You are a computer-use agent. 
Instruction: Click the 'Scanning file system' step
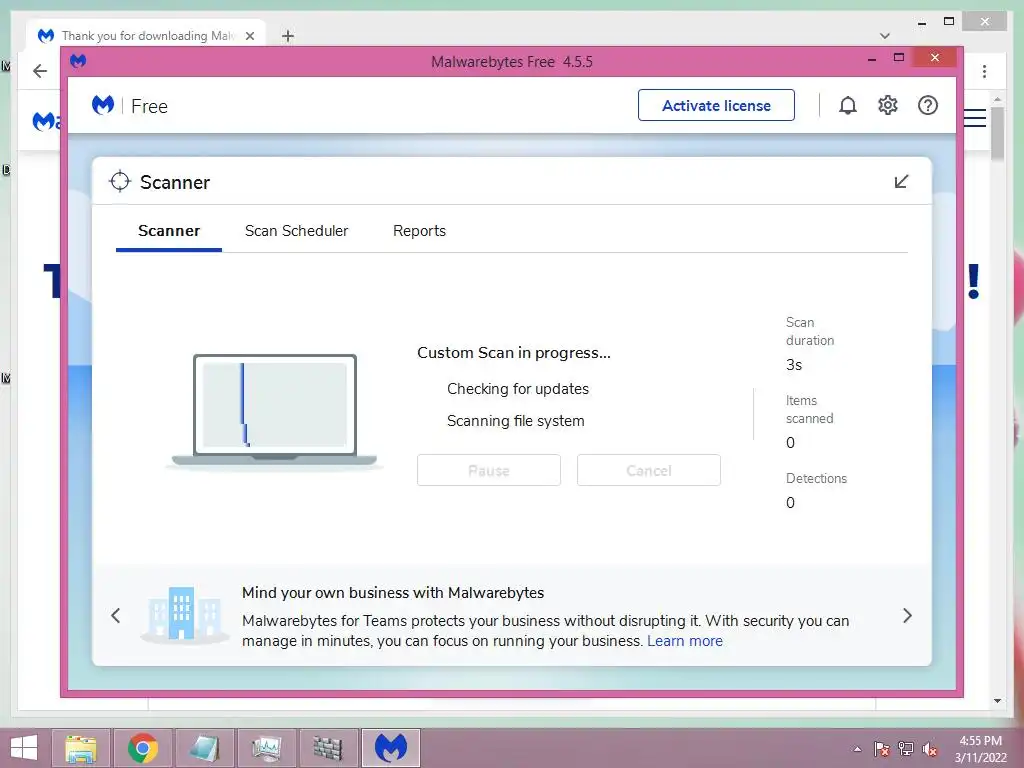click(516, 421)
